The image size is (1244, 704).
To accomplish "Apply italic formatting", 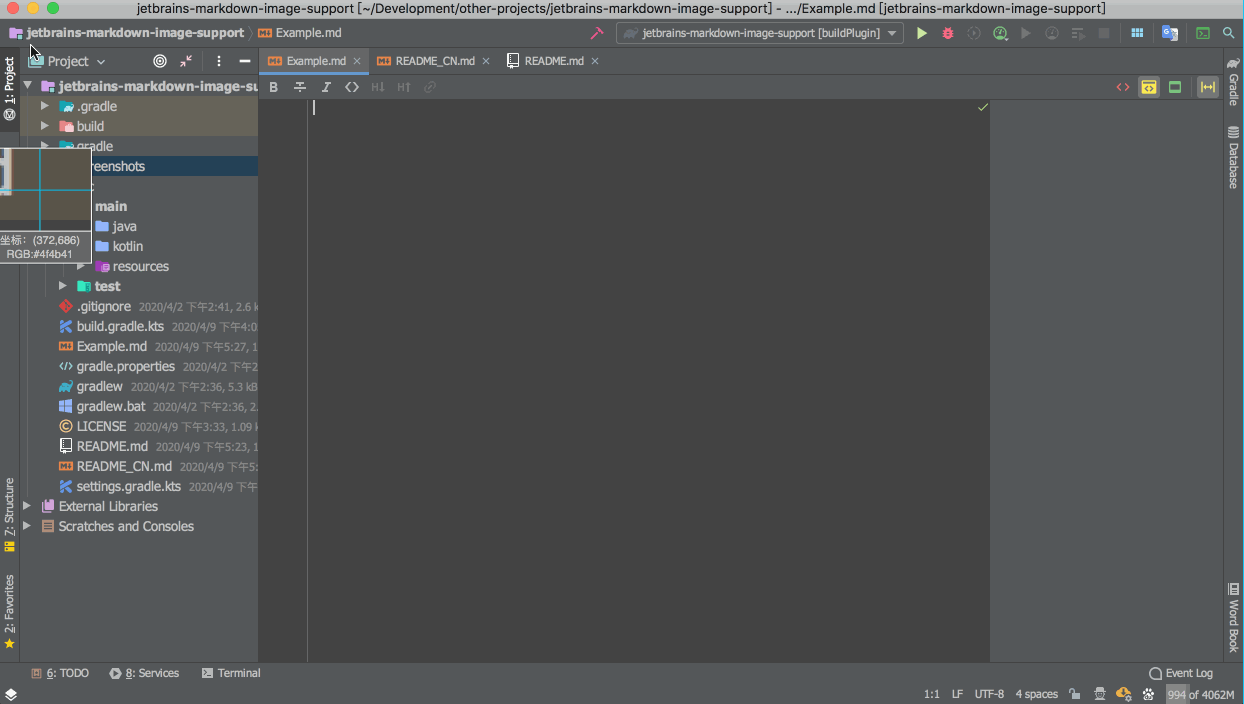I will 326,87.
